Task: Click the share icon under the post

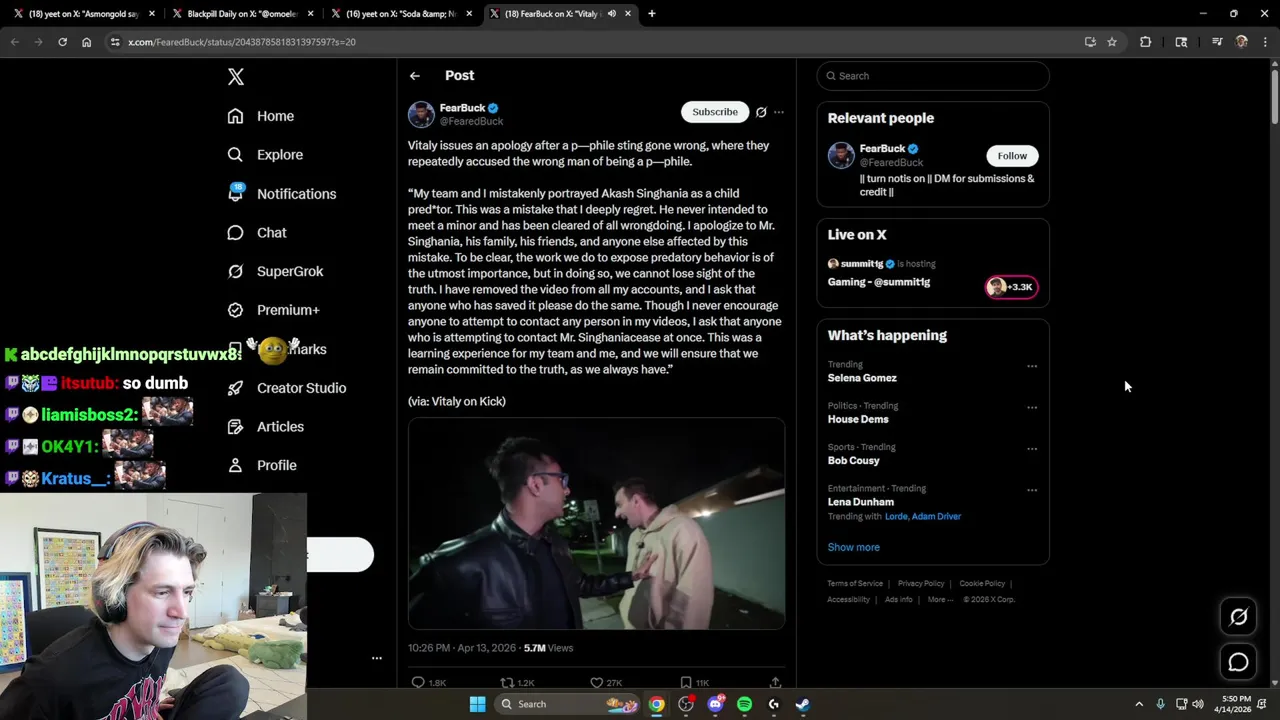Action: pyautogui.click(x=775, y=683)
